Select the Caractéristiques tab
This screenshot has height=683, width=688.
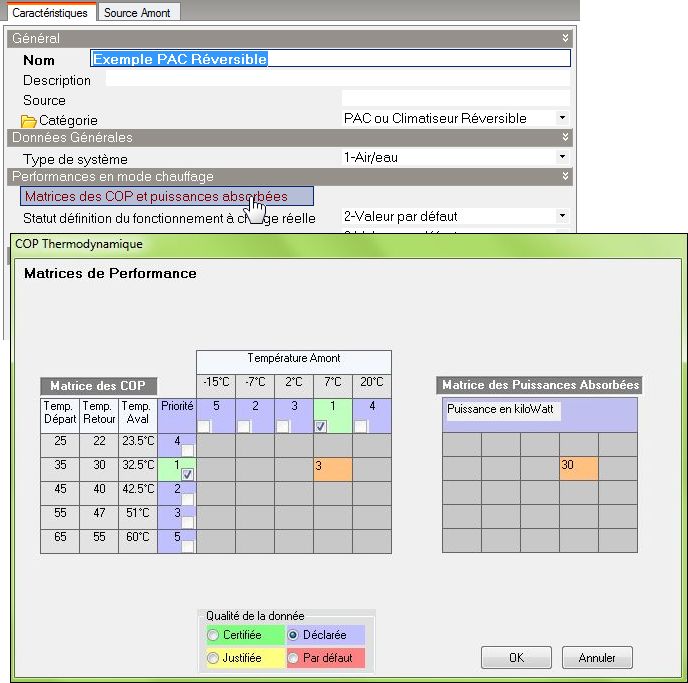(x=49, y=12)
